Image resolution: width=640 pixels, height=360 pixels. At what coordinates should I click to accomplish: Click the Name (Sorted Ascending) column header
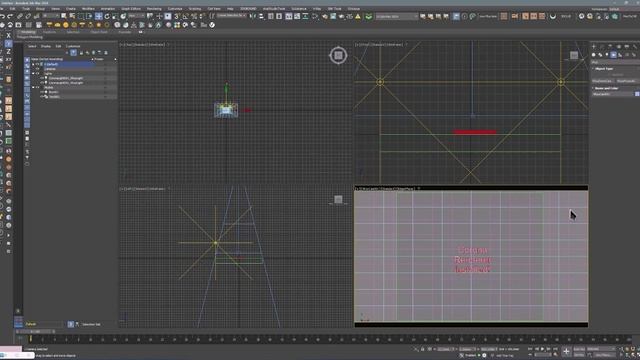pyautogui.click(x=47, y=59)
